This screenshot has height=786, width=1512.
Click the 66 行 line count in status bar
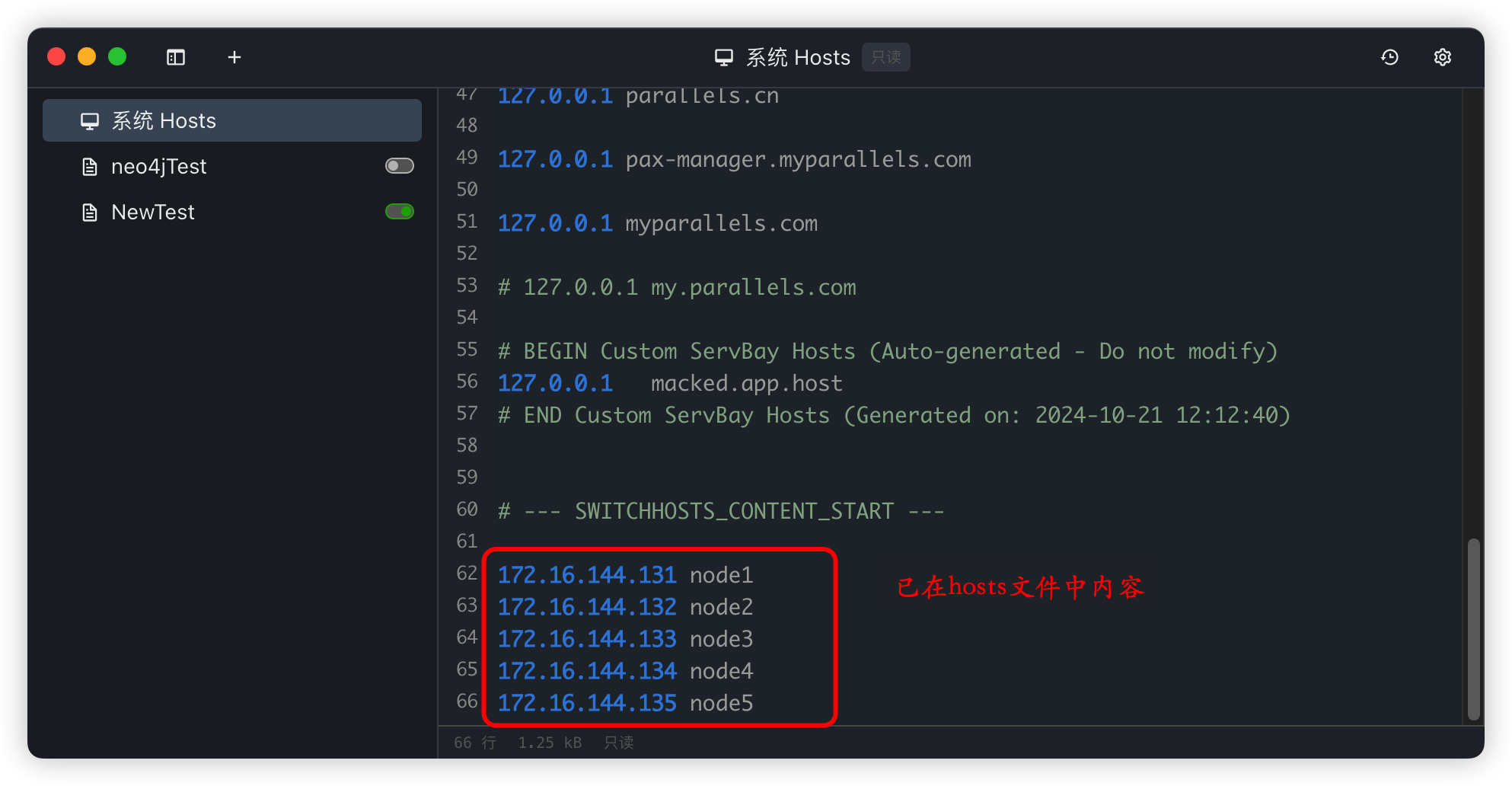click(x=474, y=743)
